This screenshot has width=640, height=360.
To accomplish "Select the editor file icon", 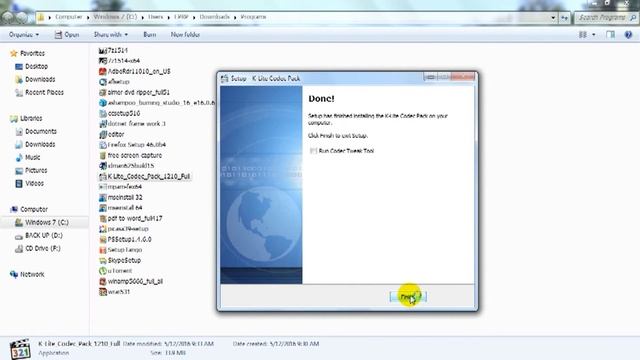I will [x=103, y=134].
